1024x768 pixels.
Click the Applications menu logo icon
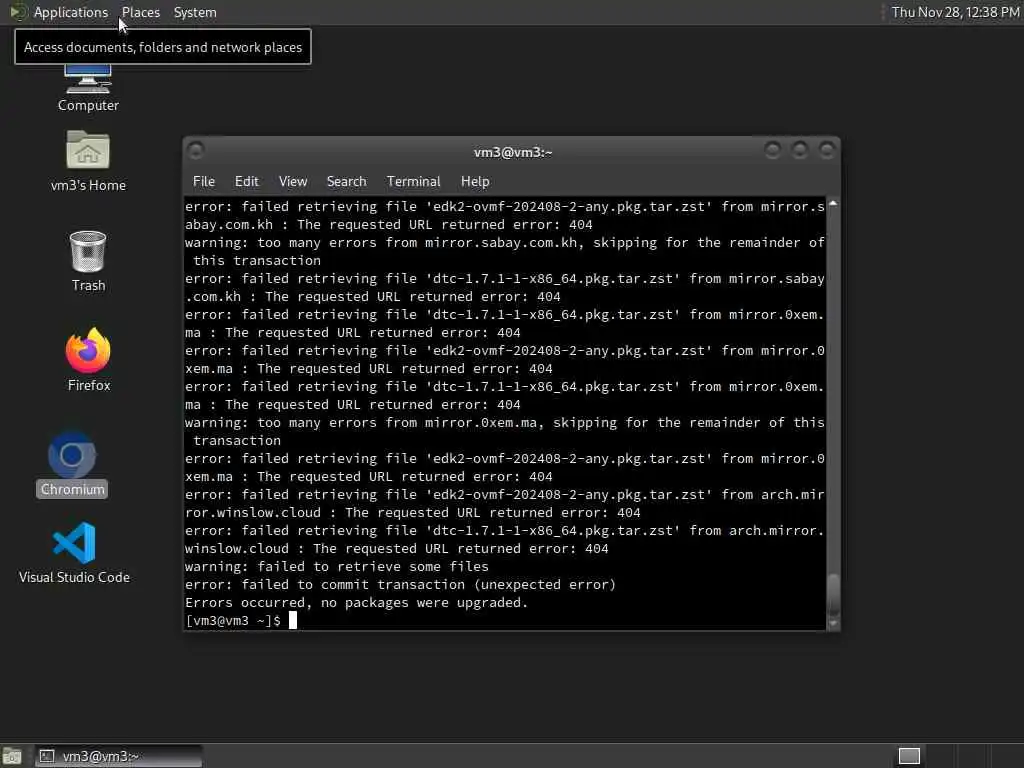[18, 12]
